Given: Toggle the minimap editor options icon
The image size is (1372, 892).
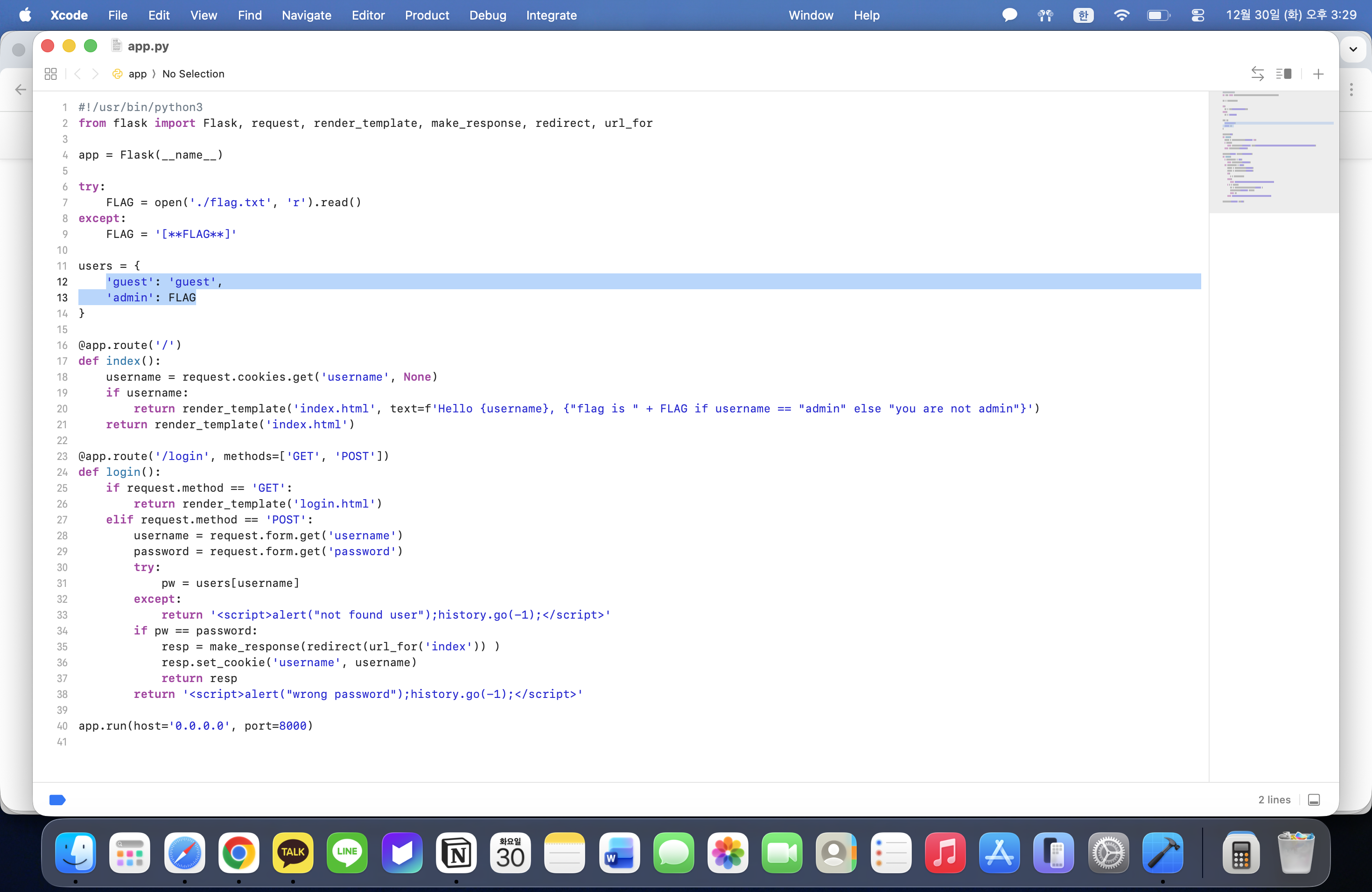Looking at the screenshot, I should click(1284, 74).
